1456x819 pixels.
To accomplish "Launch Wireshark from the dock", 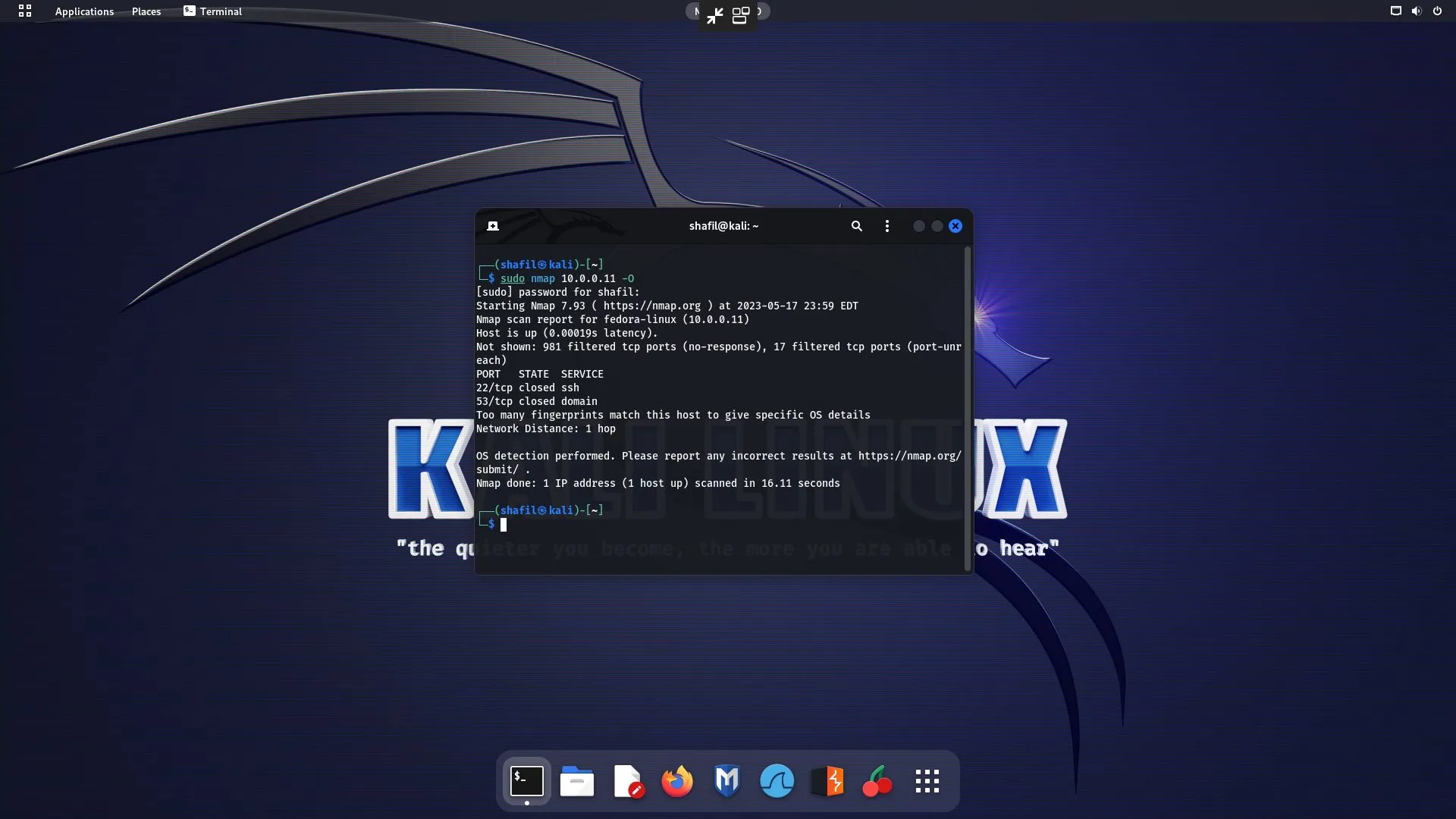I will tap(777, 781).
